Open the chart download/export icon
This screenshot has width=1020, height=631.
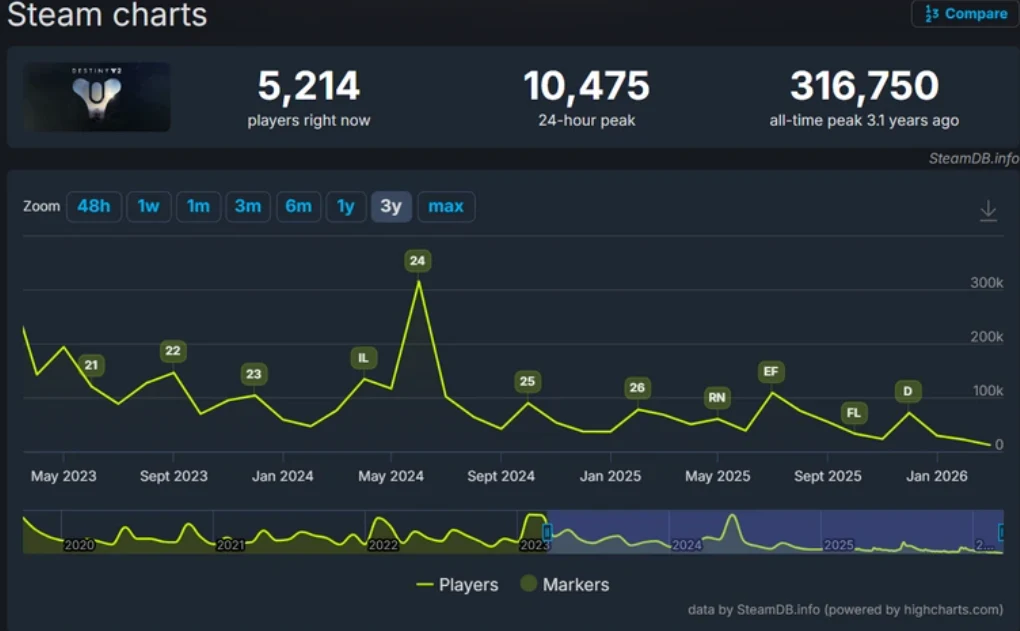(988, 210)
